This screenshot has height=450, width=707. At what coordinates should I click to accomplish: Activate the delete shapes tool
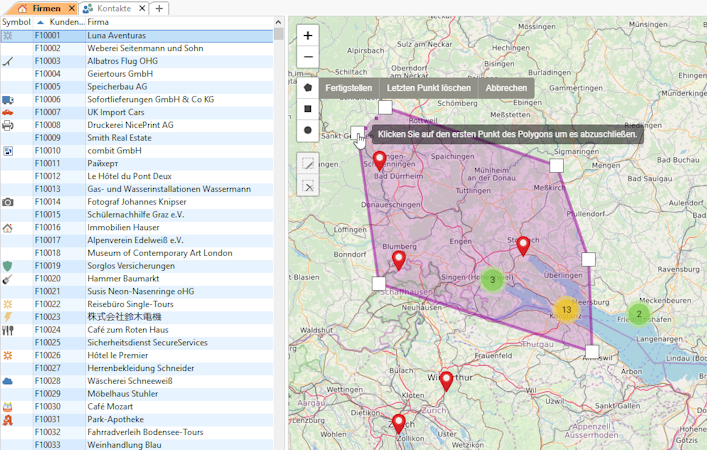(x=308, y=185)
